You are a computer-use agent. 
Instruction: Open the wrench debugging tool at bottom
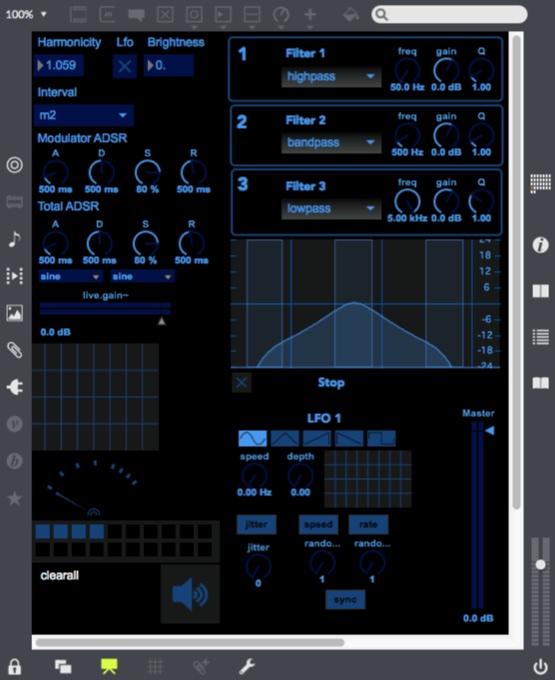click(247, 667)
